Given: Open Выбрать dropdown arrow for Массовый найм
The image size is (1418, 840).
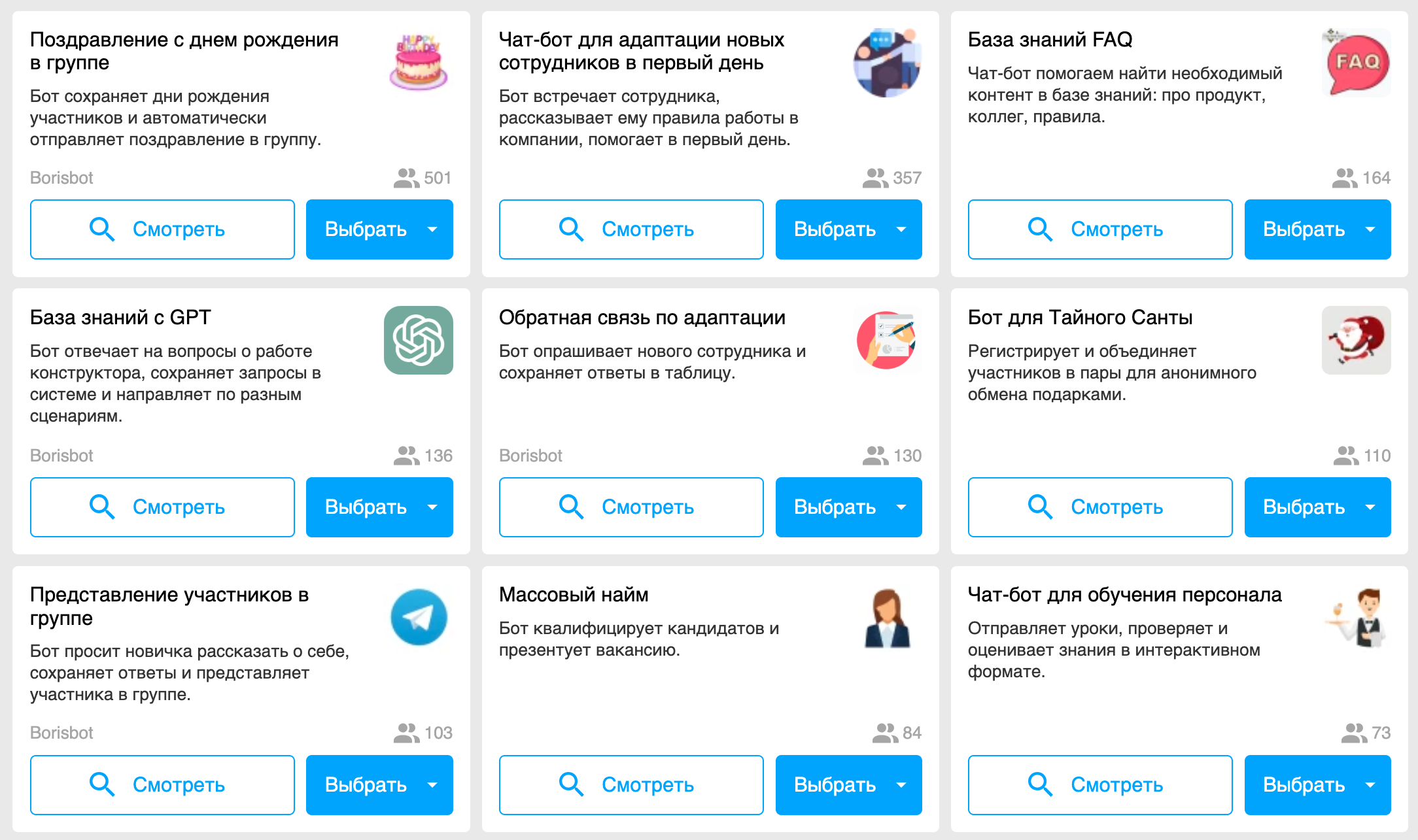Looking at the screenshot, I should point(901,784).
